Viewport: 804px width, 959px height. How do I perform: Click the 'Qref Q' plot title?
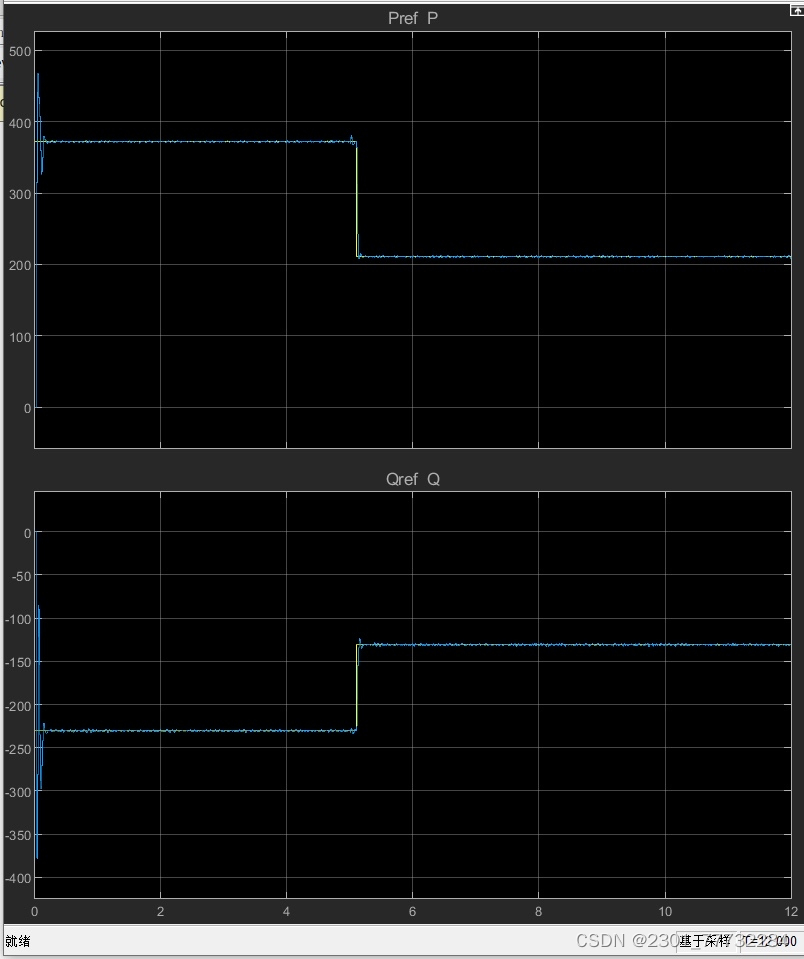(413, 479)
